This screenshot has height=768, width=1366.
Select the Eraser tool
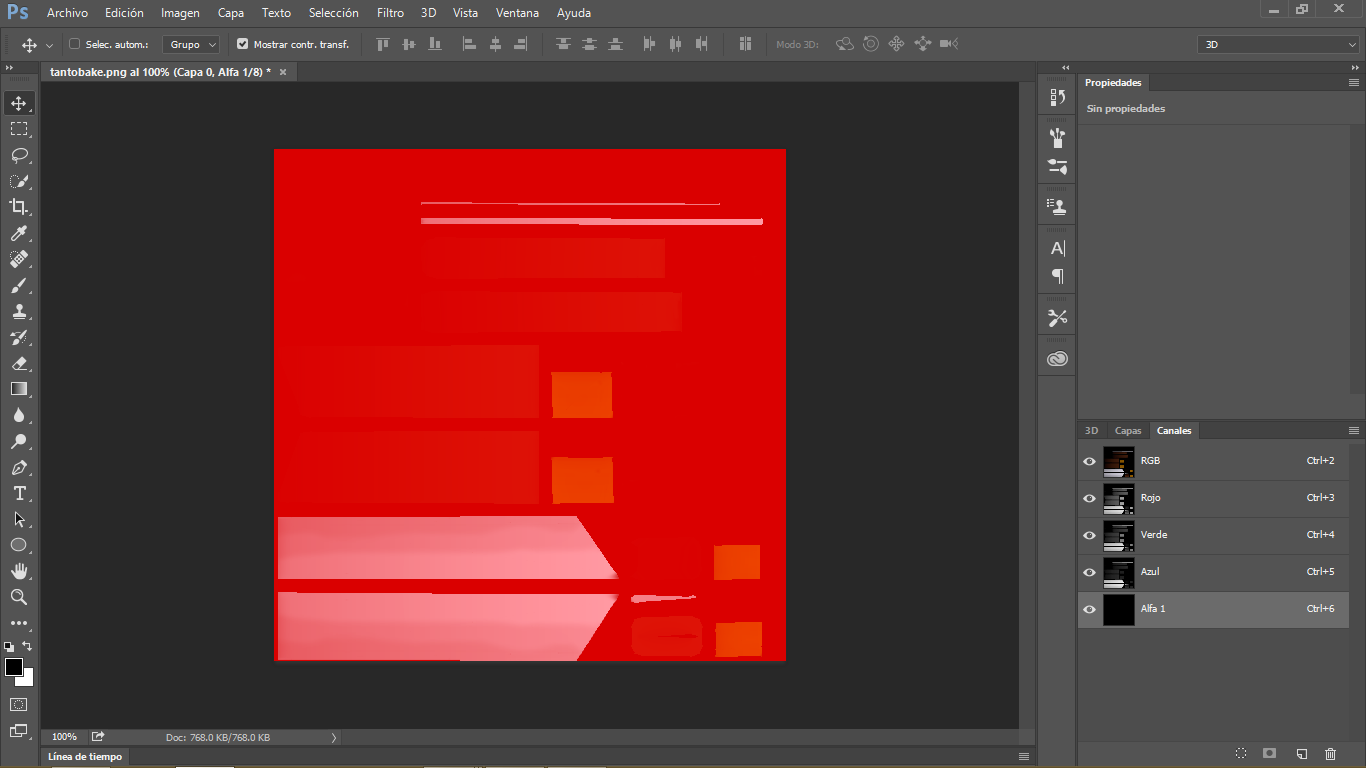click(x=19, y=363)
